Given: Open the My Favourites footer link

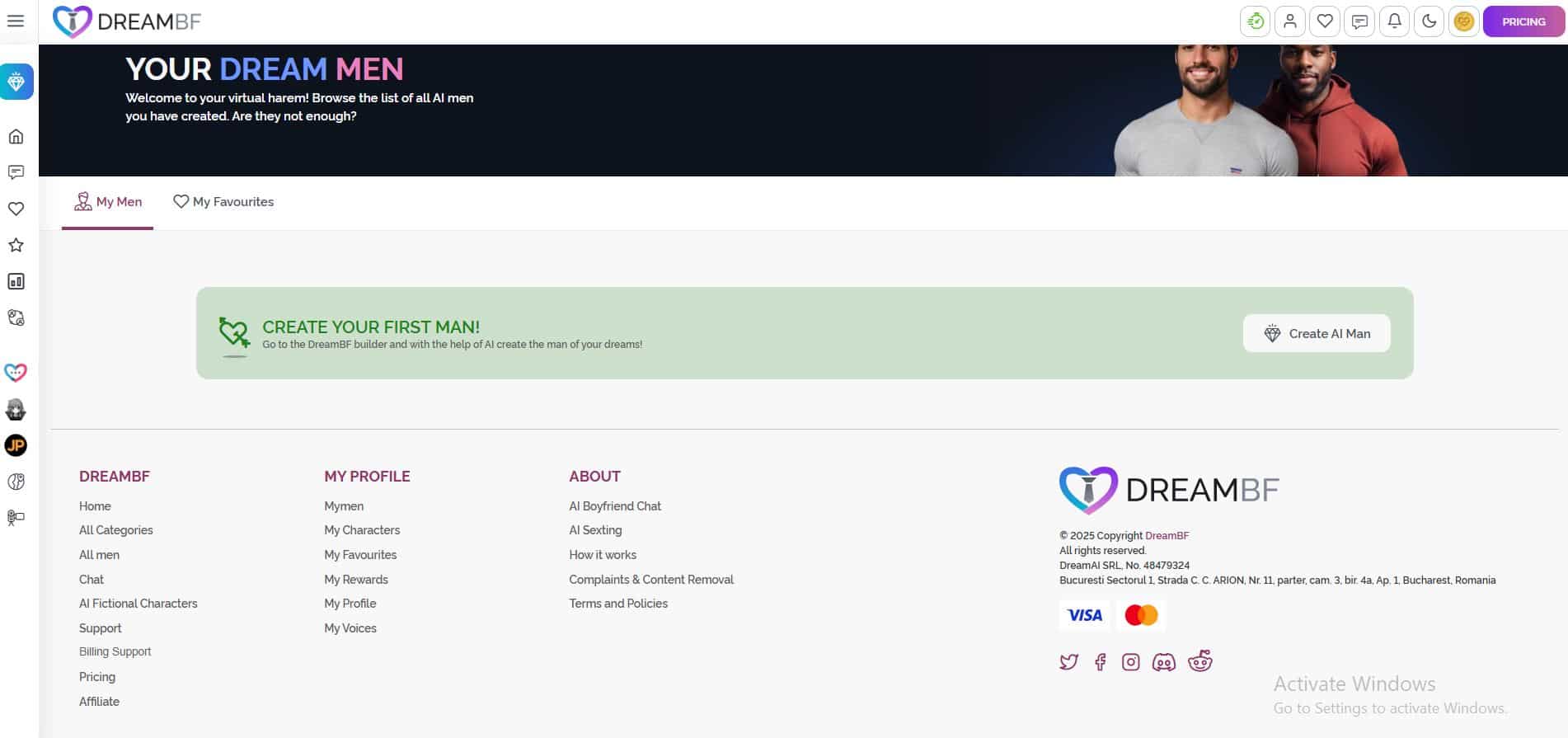Looking at the screenshot, I should tap(360, 555).
